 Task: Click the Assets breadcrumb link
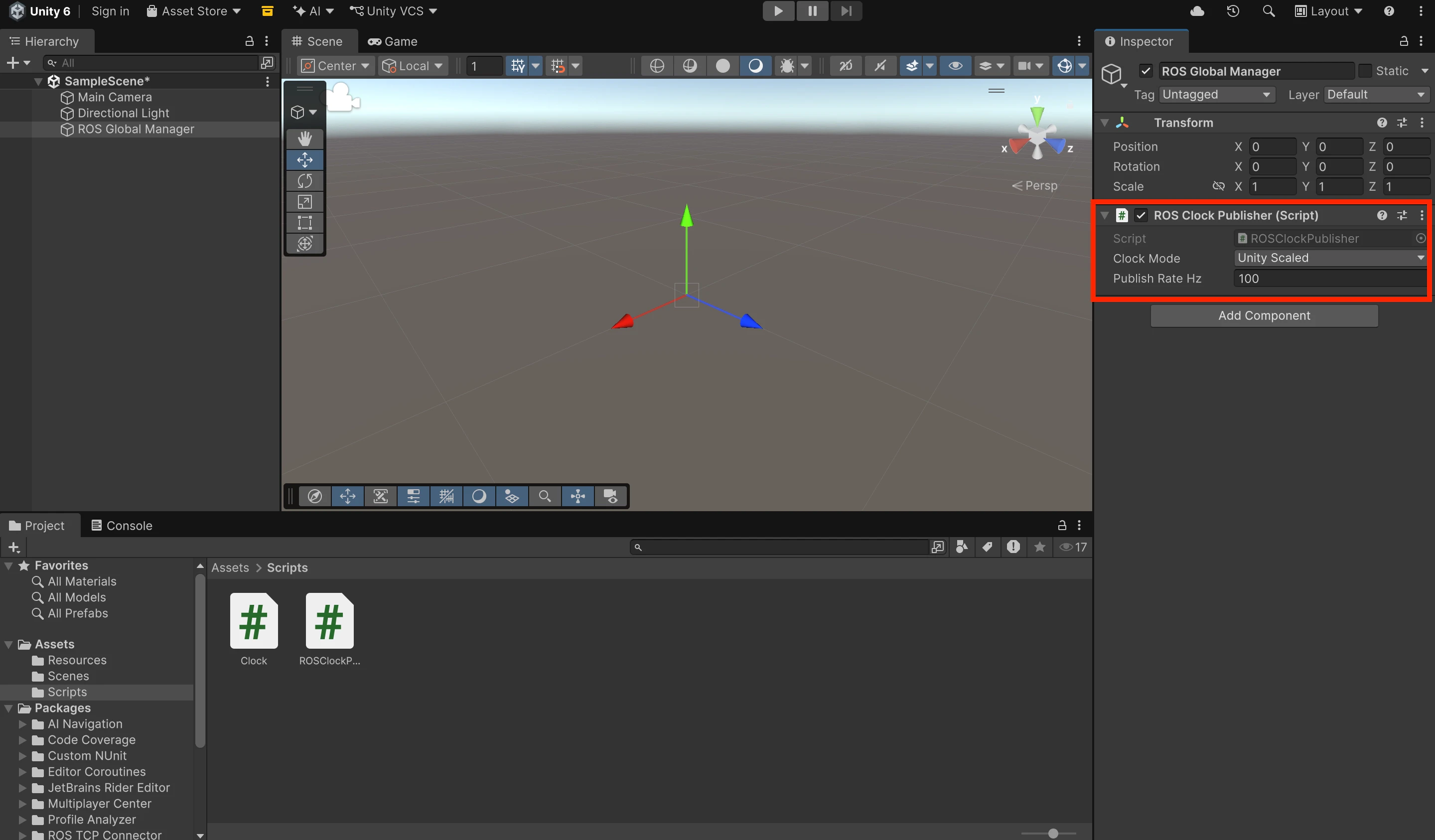[230, 567]
